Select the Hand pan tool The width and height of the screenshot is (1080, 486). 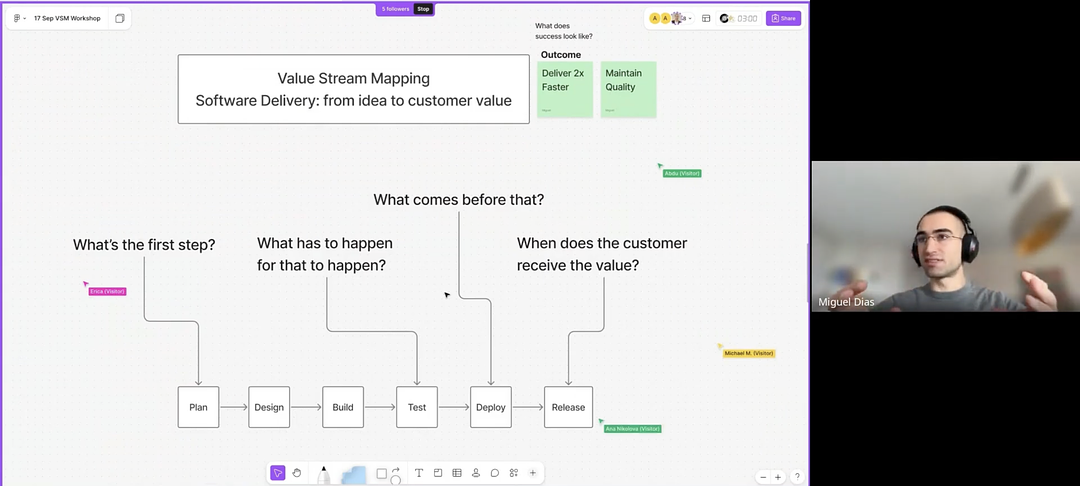[x=297, y=473]
